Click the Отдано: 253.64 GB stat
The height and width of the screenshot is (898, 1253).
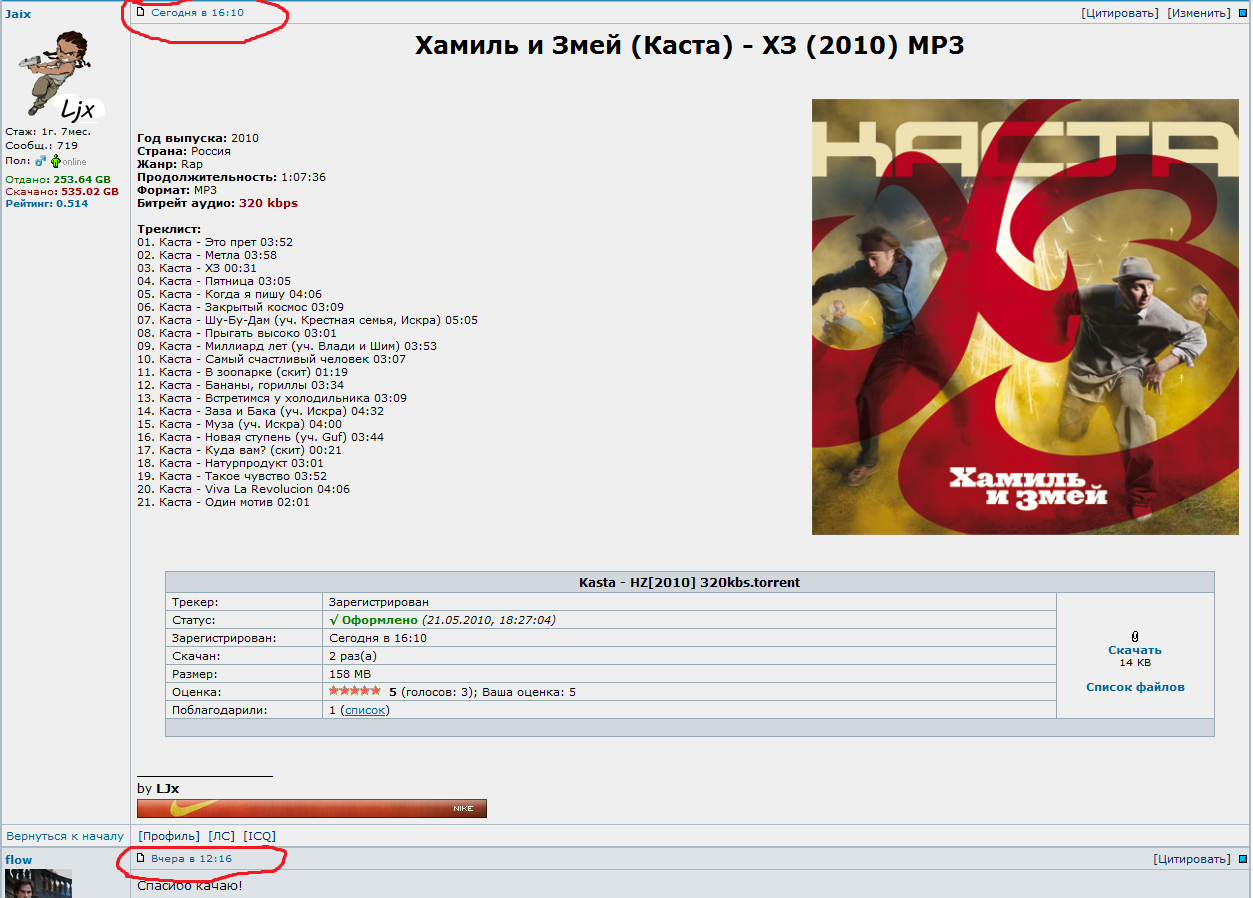tap(58, 179)
